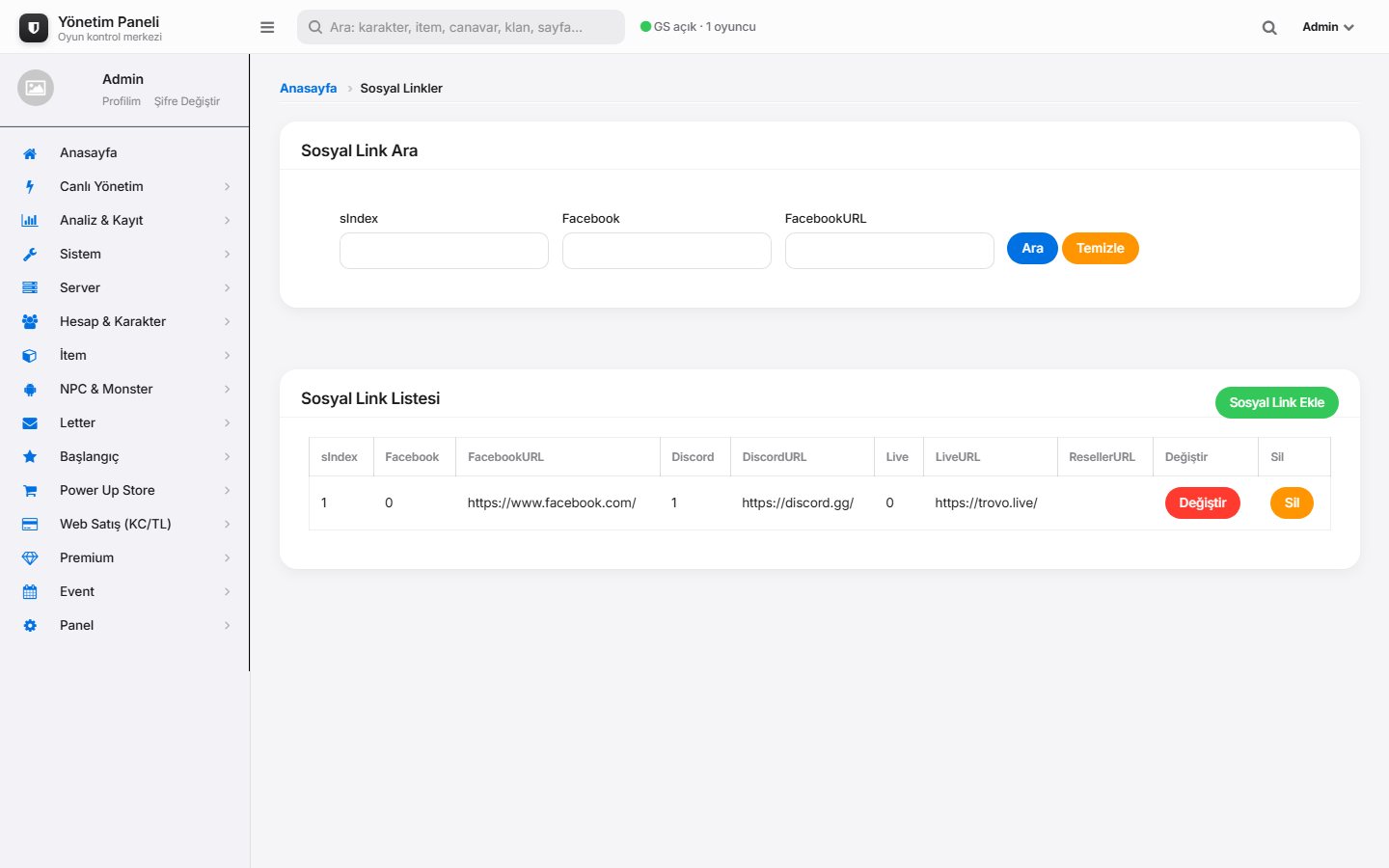Click the Power Up Store cart icon

(30, 491)
